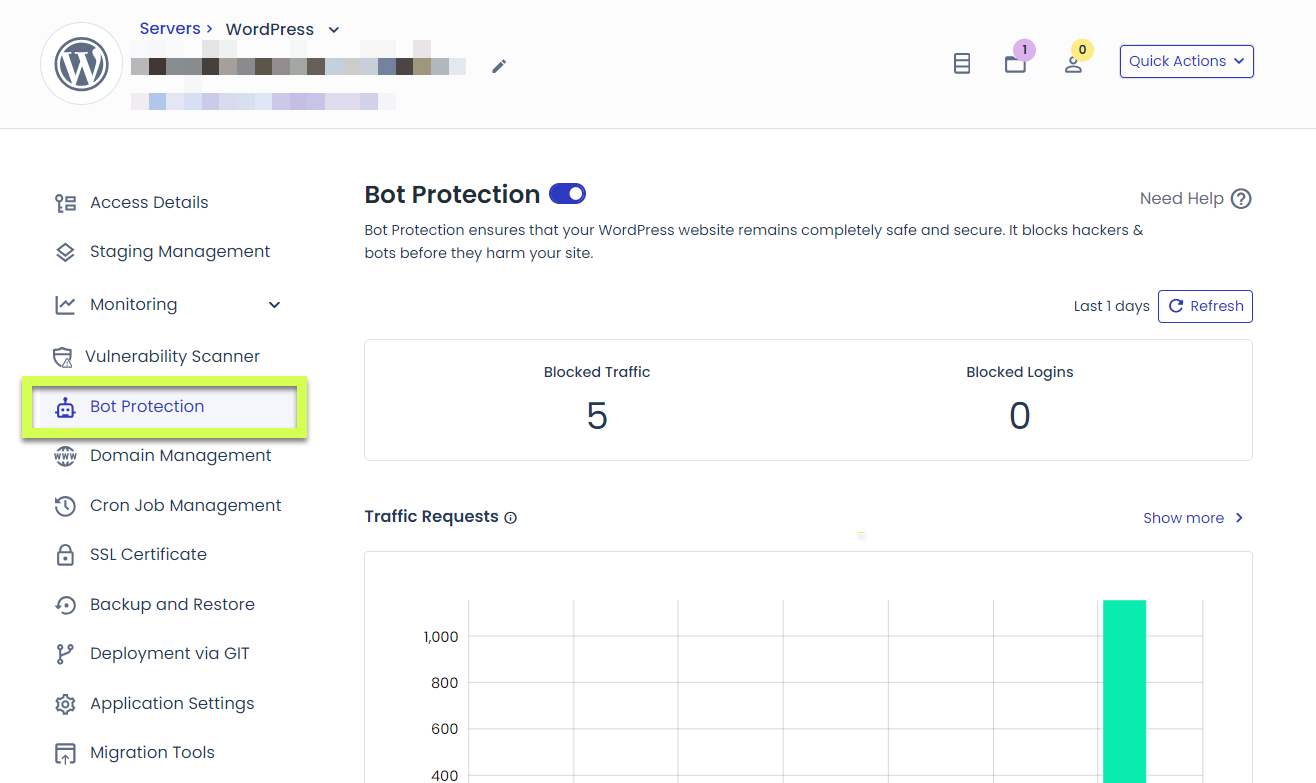Open the team members icon with badge 0
Image resolution: width=1316 pixels, height=783 pixels.
click(x=1073, y=64)
